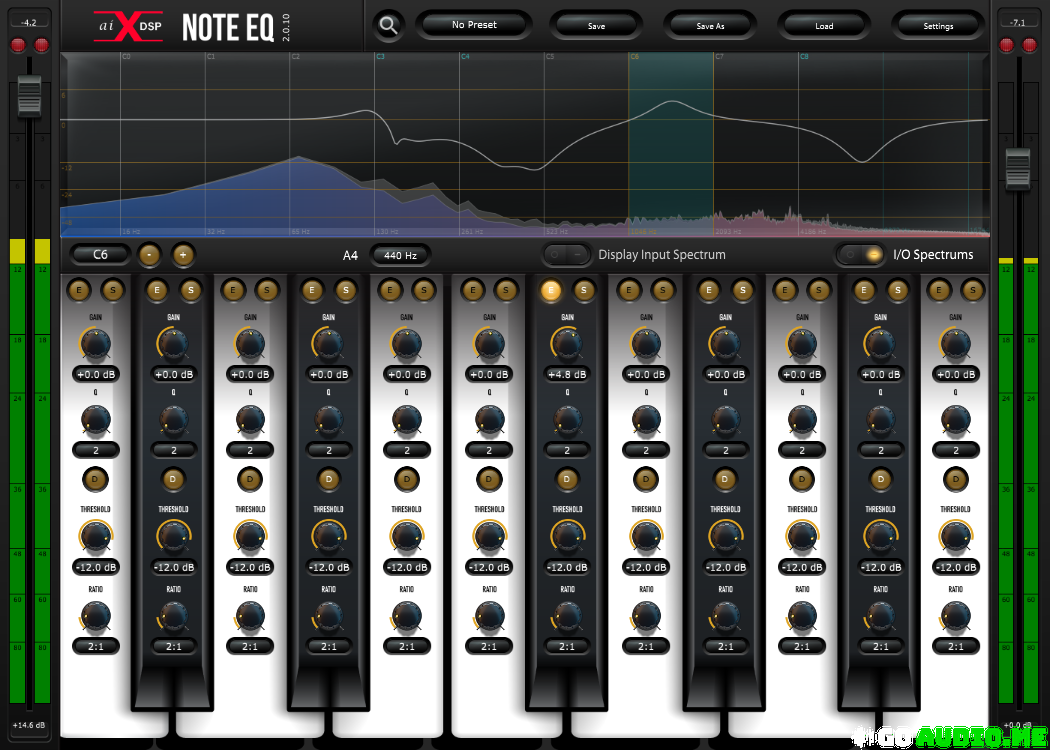Reset the right input clip LED
Image resolution: width=1050 pixels, height=750 pixels.
(42, 45)
